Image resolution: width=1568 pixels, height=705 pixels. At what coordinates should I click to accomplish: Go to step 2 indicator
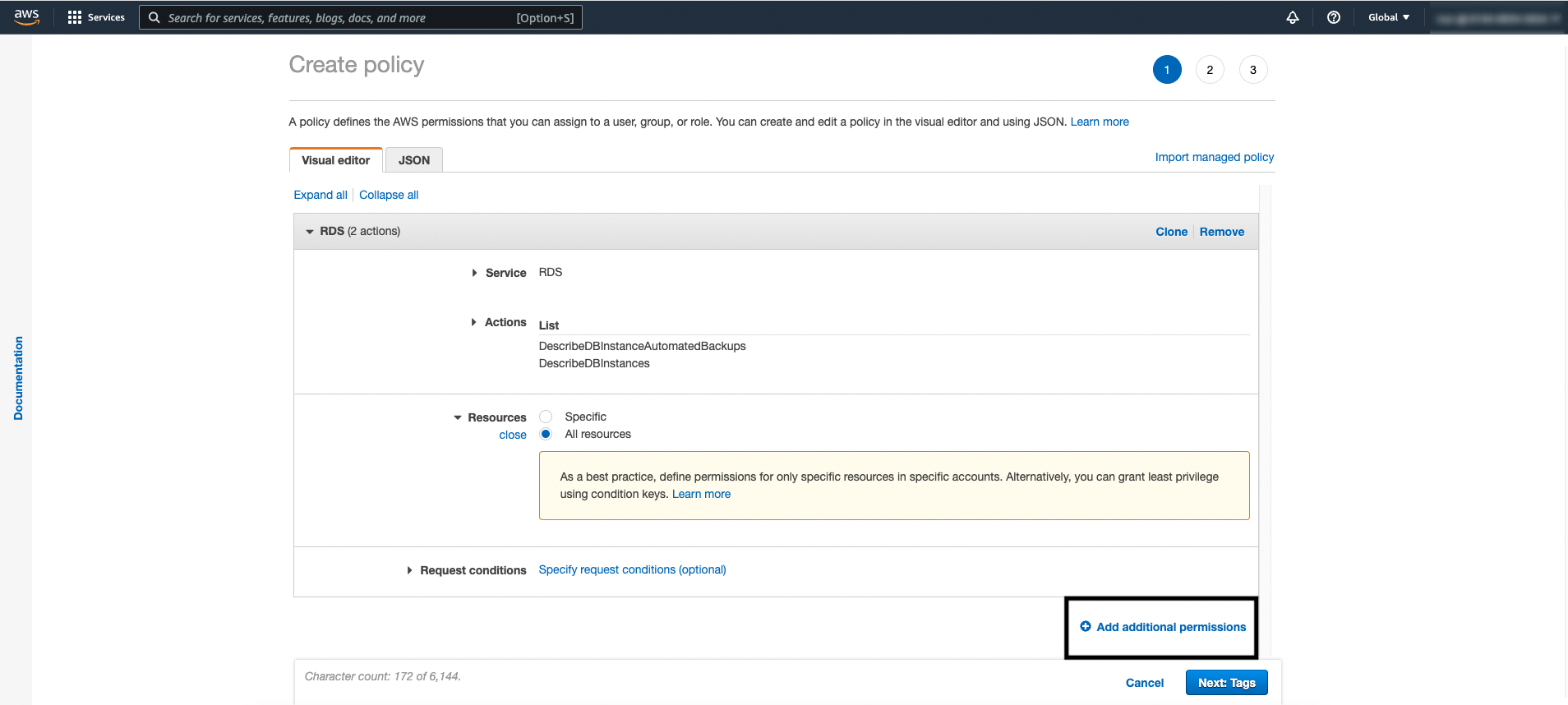[1210, 70]
